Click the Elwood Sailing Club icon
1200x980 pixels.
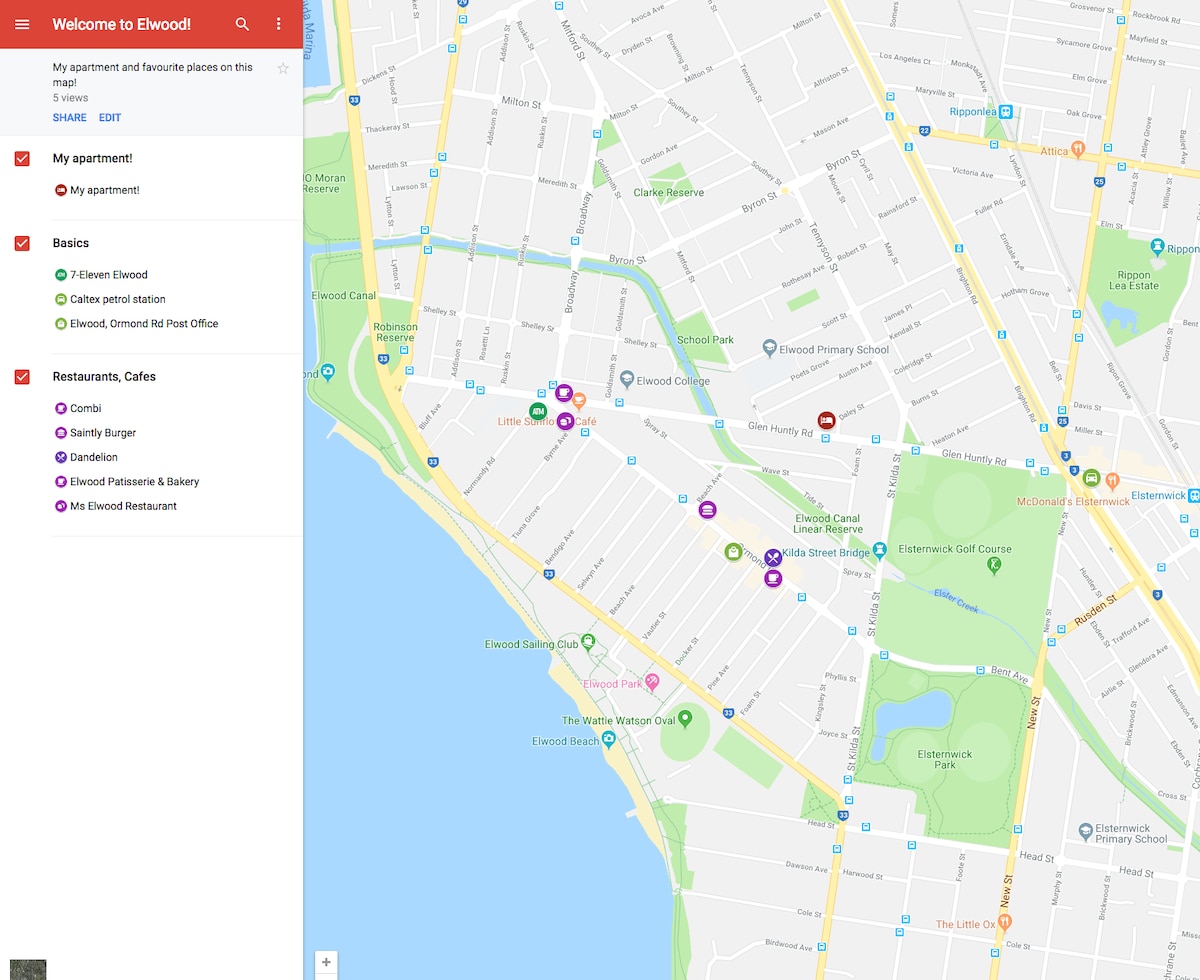click(x=588, y=642)
